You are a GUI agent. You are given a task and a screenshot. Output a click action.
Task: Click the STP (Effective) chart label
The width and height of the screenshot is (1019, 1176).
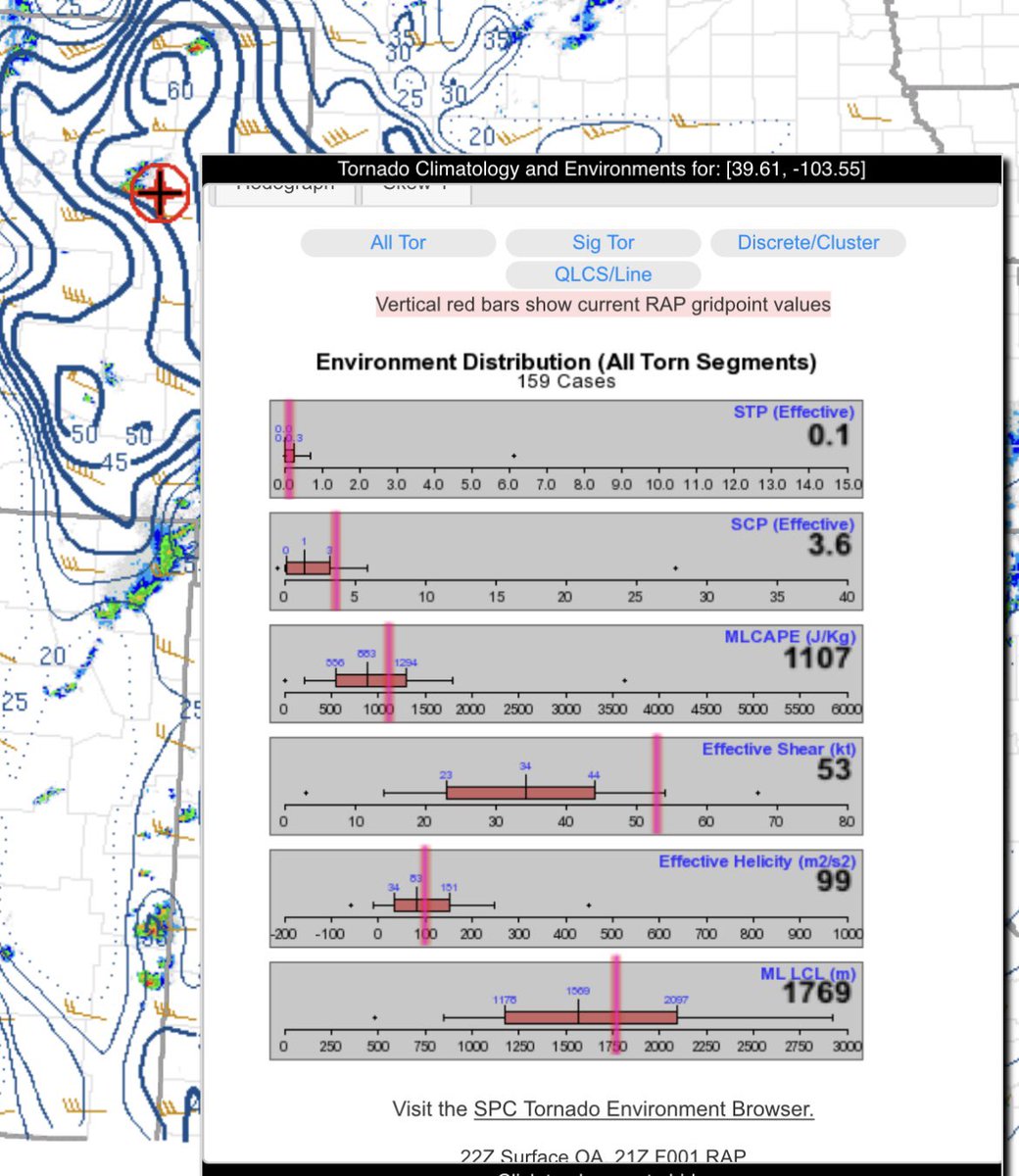coord(794,412)
